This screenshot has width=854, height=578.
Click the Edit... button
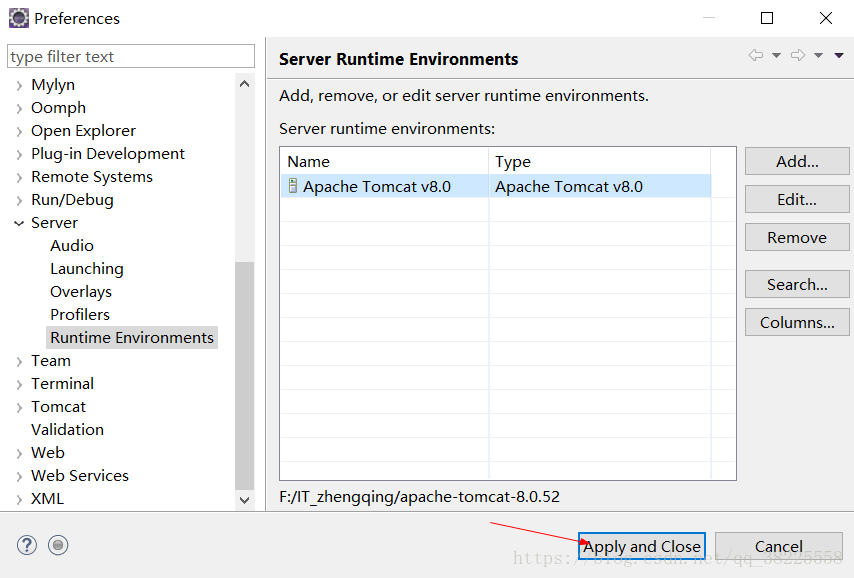(797, 199)
